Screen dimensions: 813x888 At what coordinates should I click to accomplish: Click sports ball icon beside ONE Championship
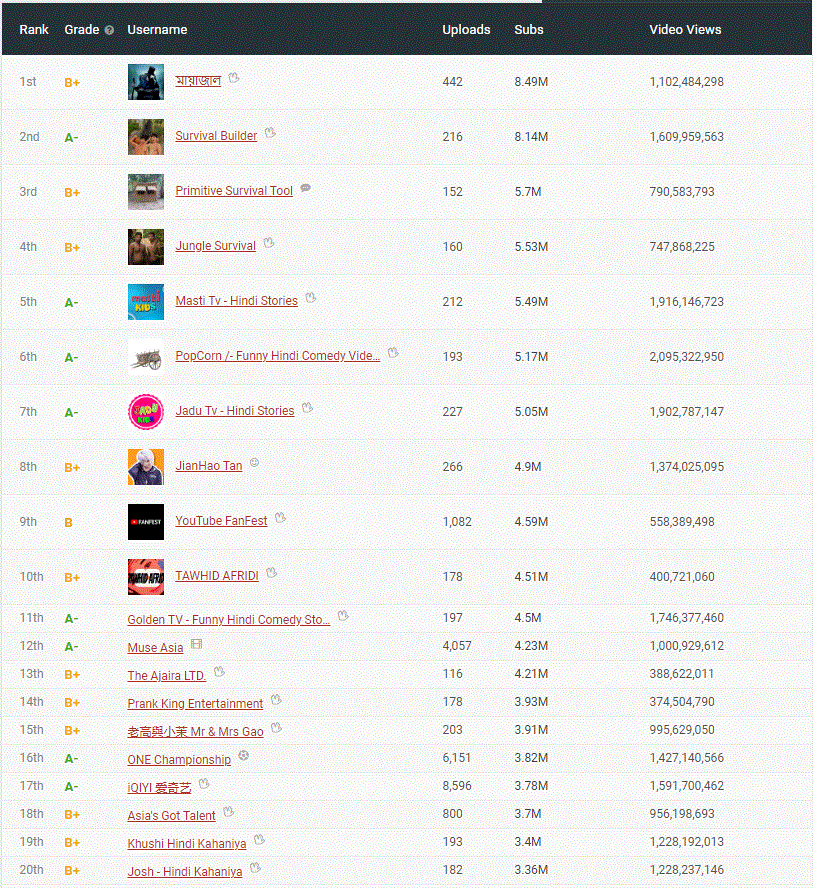tap(243, 755)
